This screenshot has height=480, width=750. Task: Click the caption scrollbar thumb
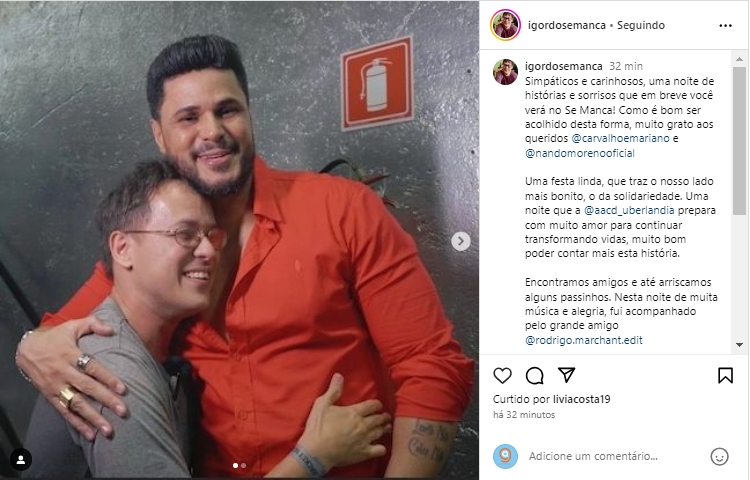click(739, 141)
